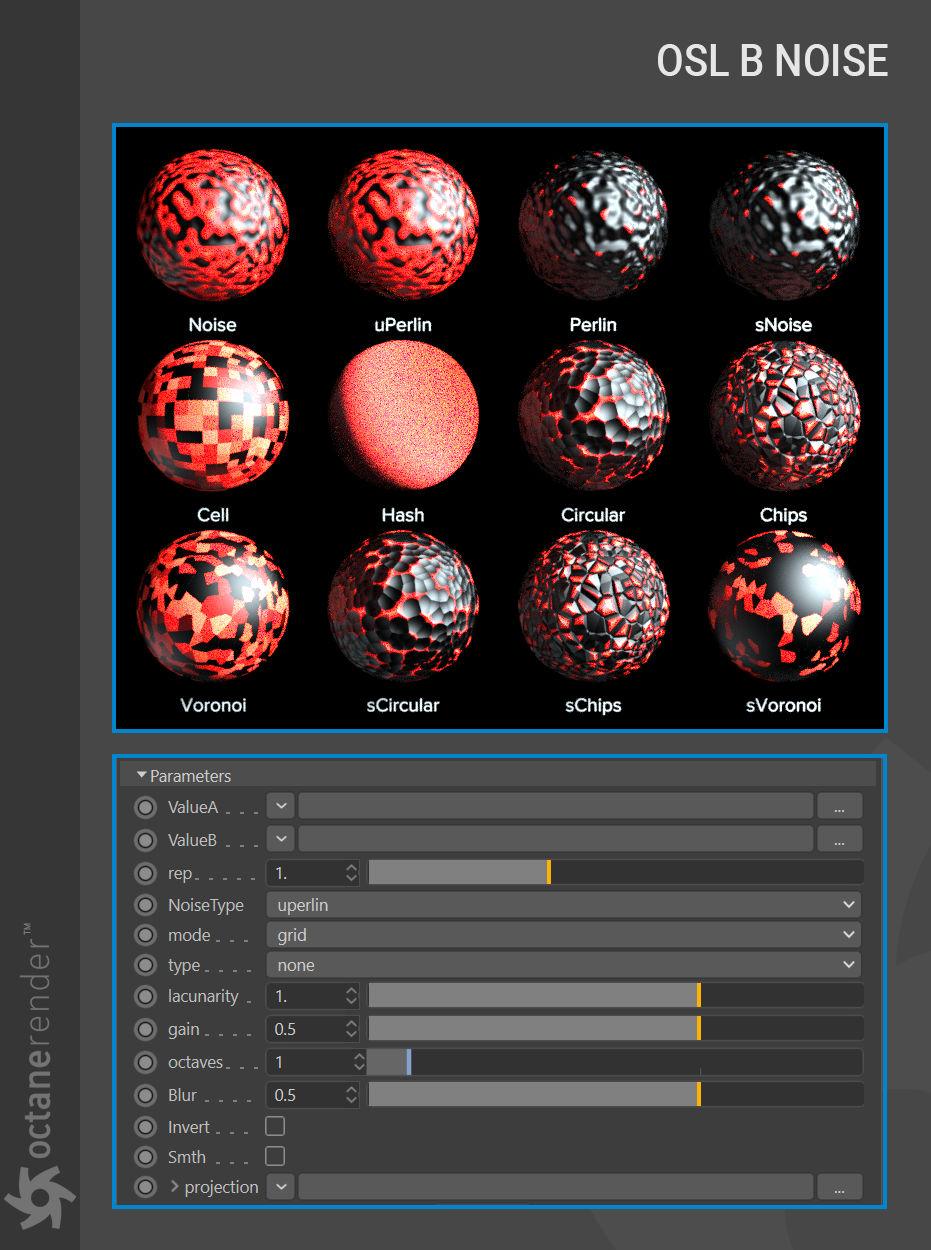This screenshot has height=1250, width=931.
Task: Open the NoiseType uperlin dropdown
Action: (564, 905)
